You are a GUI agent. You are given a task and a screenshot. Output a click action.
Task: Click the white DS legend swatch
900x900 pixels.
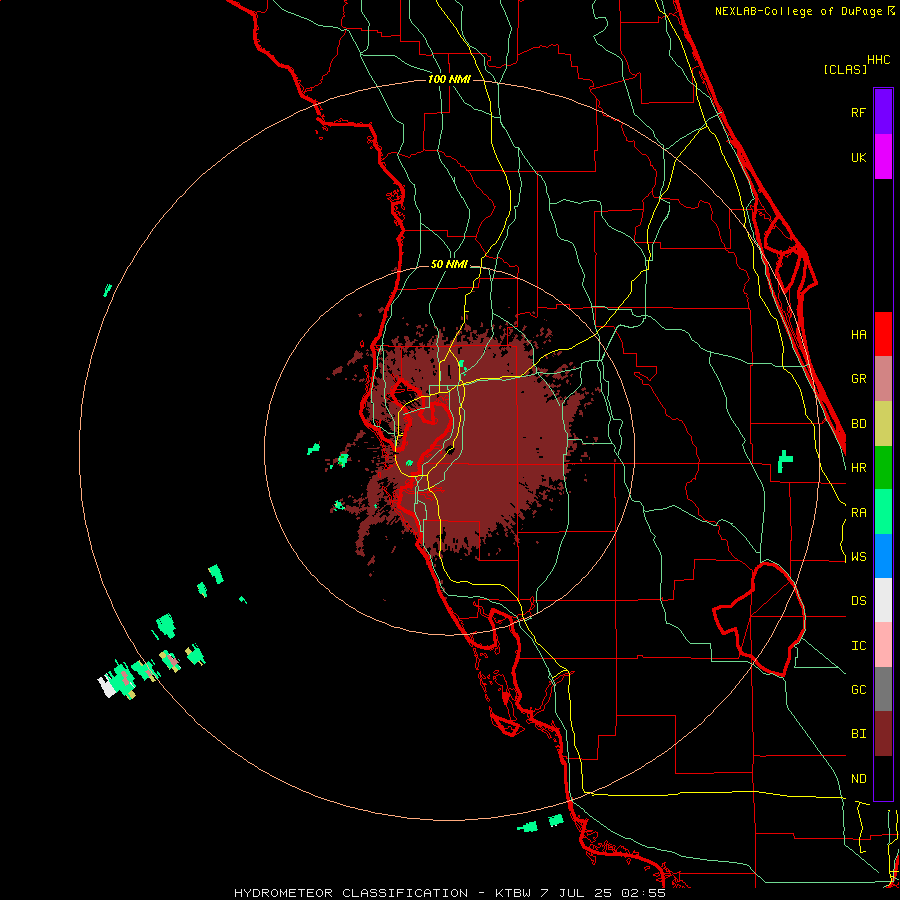(883, 600)
